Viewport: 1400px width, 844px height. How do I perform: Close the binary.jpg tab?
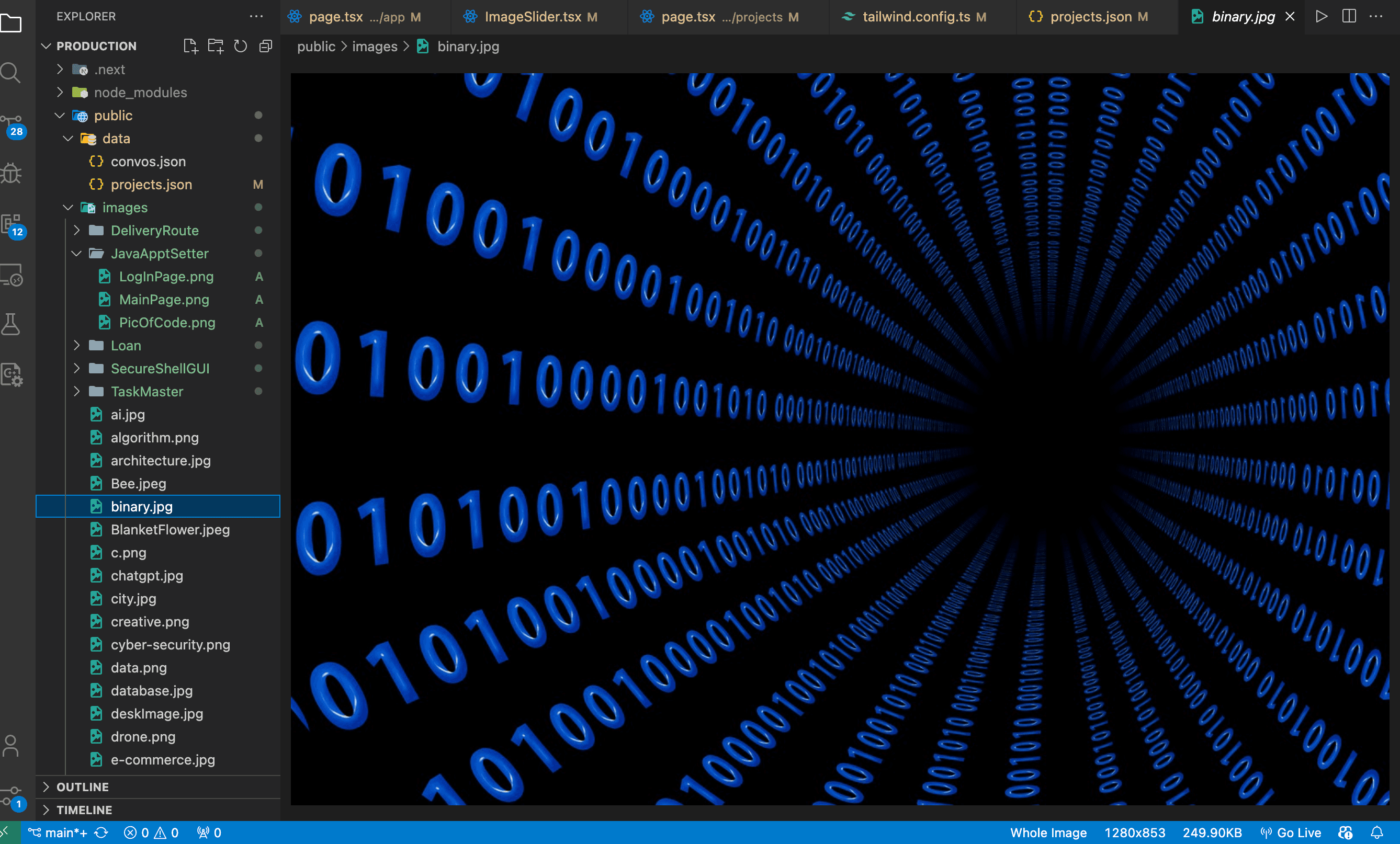click(1290, 16)
